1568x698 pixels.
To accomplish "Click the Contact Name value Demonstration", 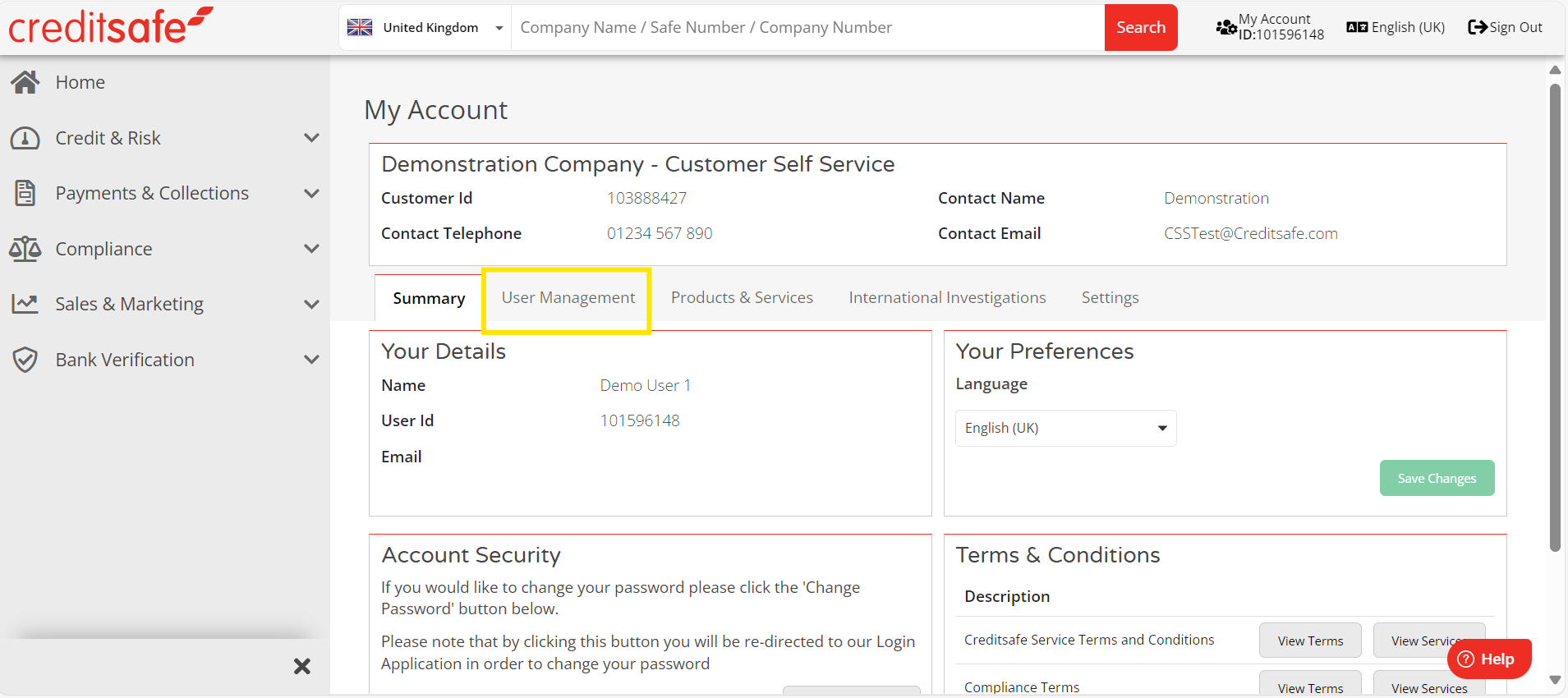I will [1216, 198].
